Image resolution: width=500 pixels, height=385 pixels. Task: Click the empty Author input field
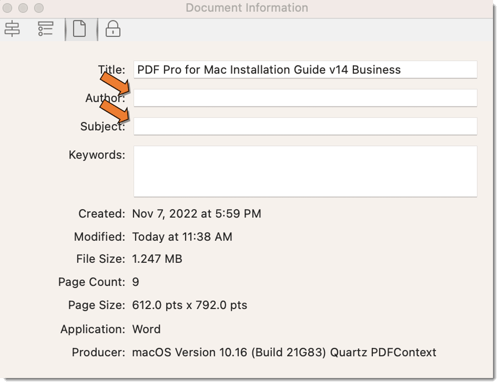(305, 98)
